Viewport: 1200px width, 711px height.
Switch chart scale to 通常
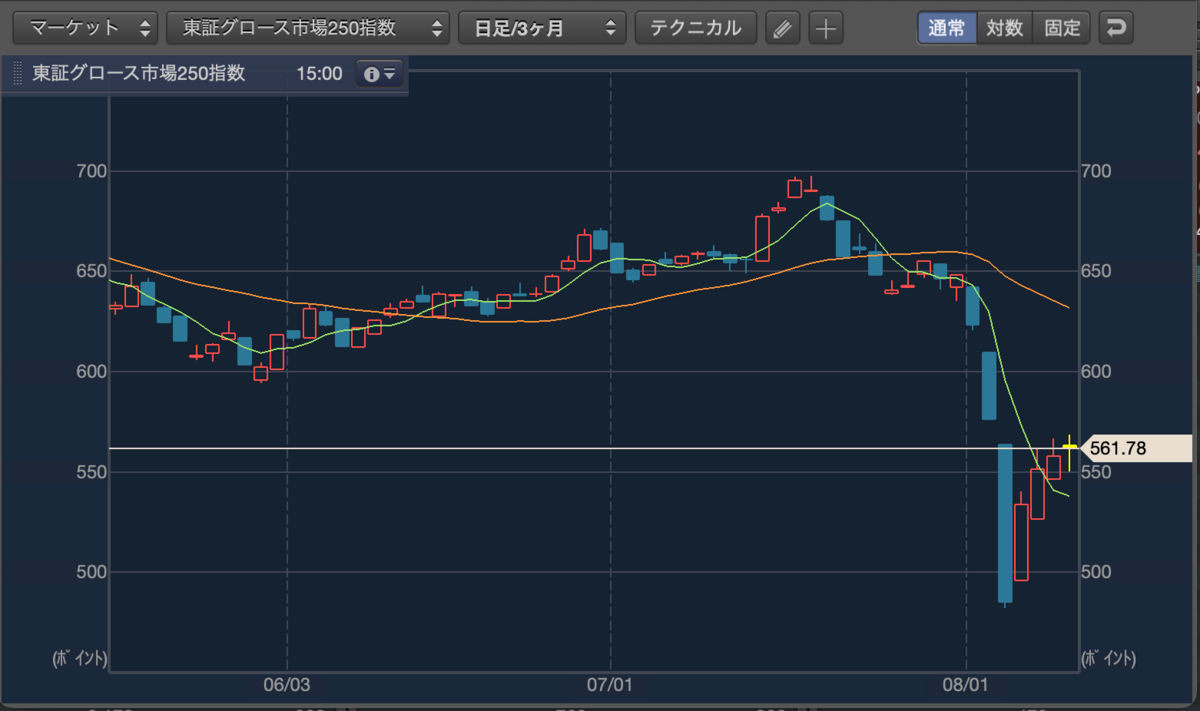[945, 28]
